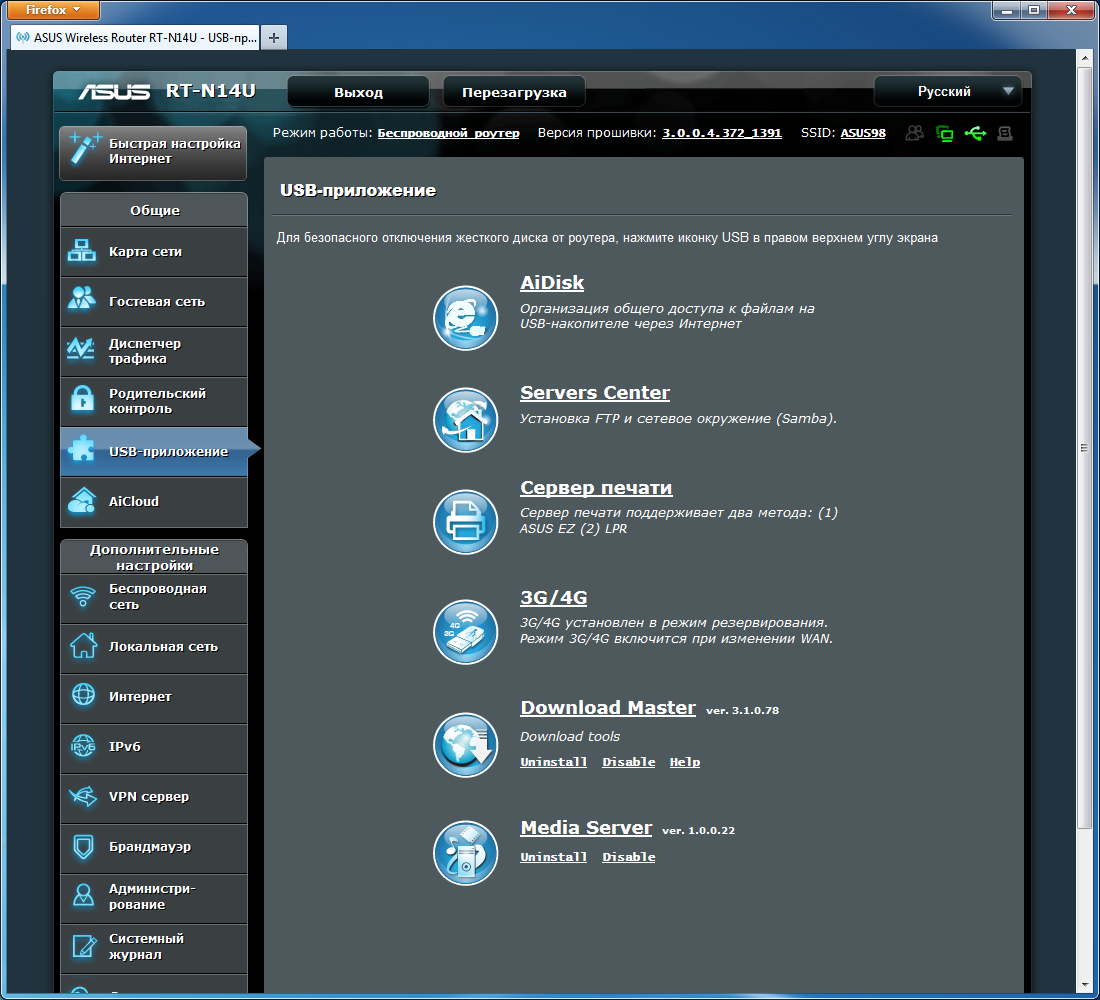Click the Servers Center house icon
This screenshot has height=1000, width=1100.
[x=465, y=420]
